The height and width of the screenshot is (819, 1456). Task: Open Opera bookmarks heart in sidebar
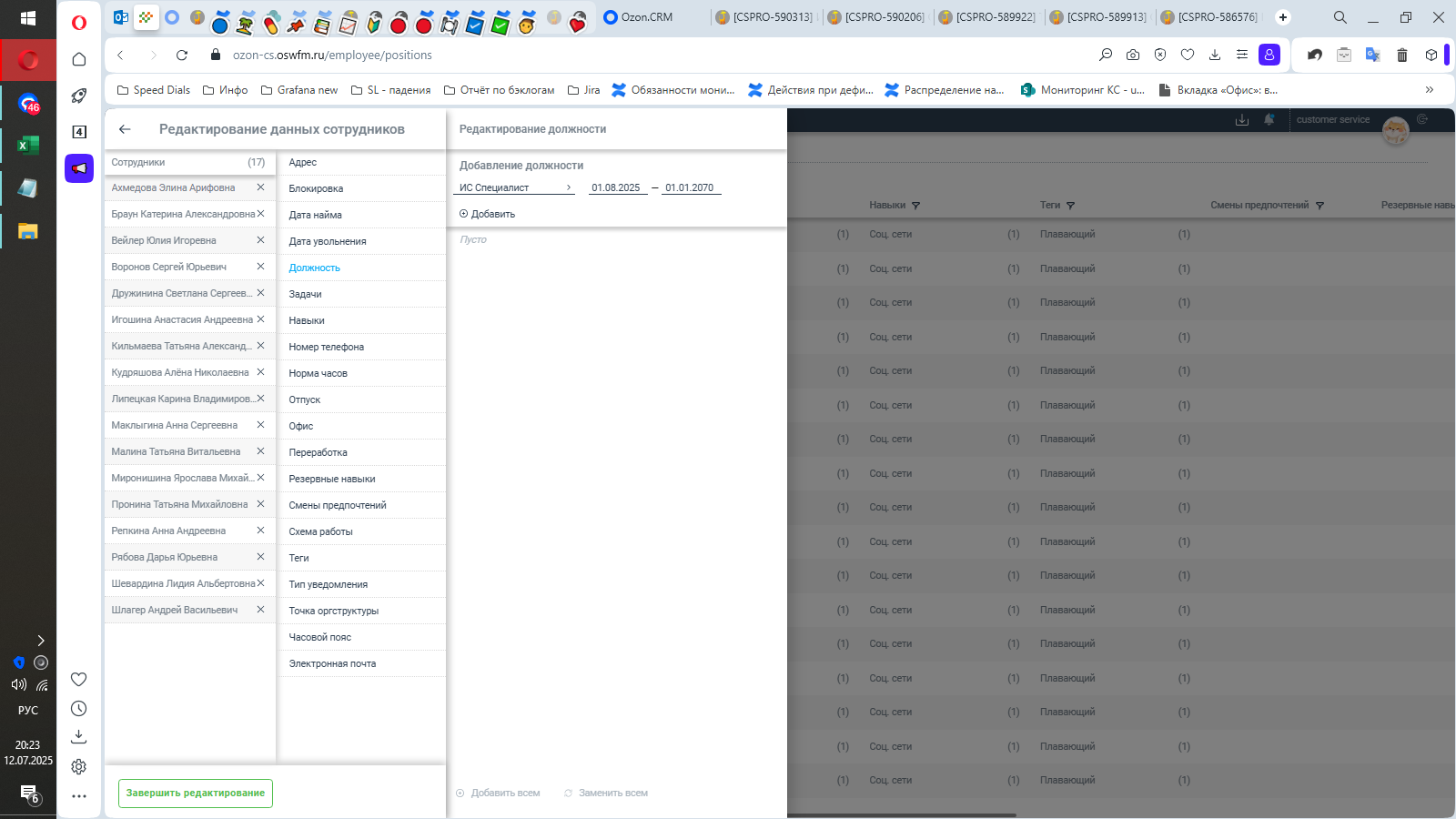click(x=79, y=680)
